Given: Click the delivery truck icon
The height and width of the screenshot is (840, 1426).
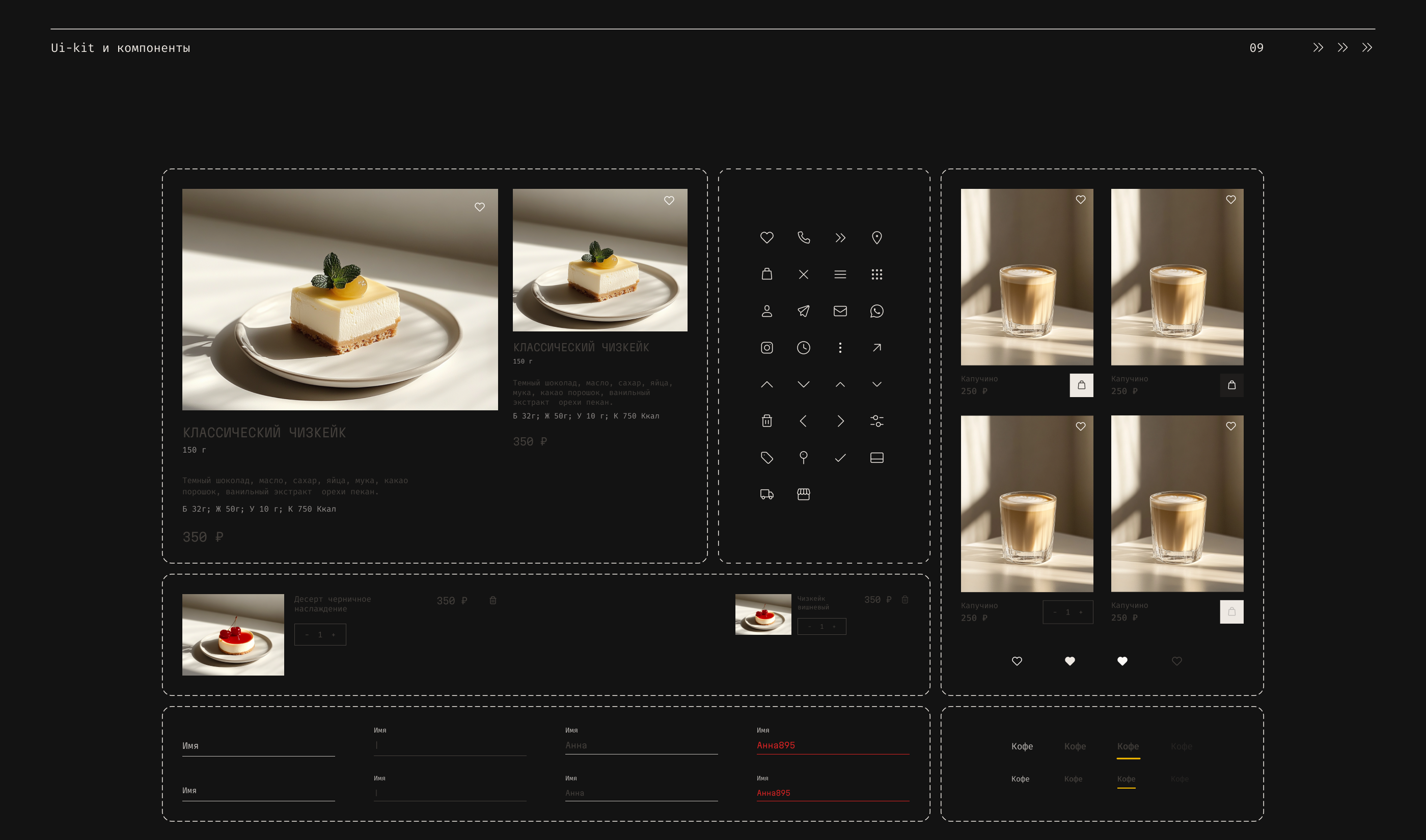Looking at the screenshot, I should pyautogui.click(x=766, y=494).
